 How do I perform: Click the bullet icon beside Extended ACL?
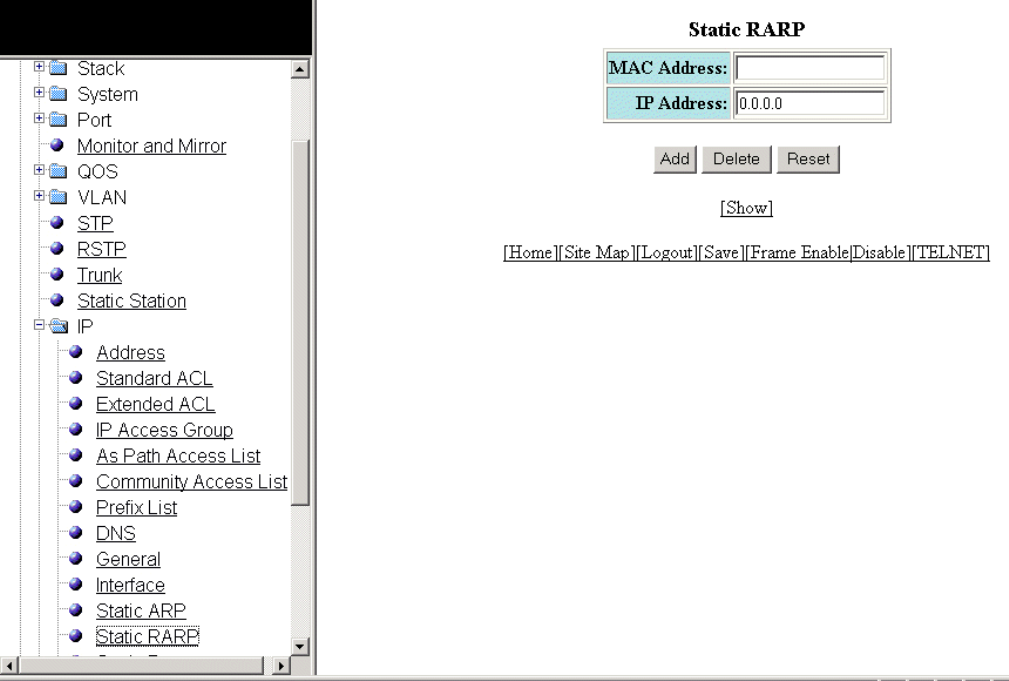[x=75, y=403]
